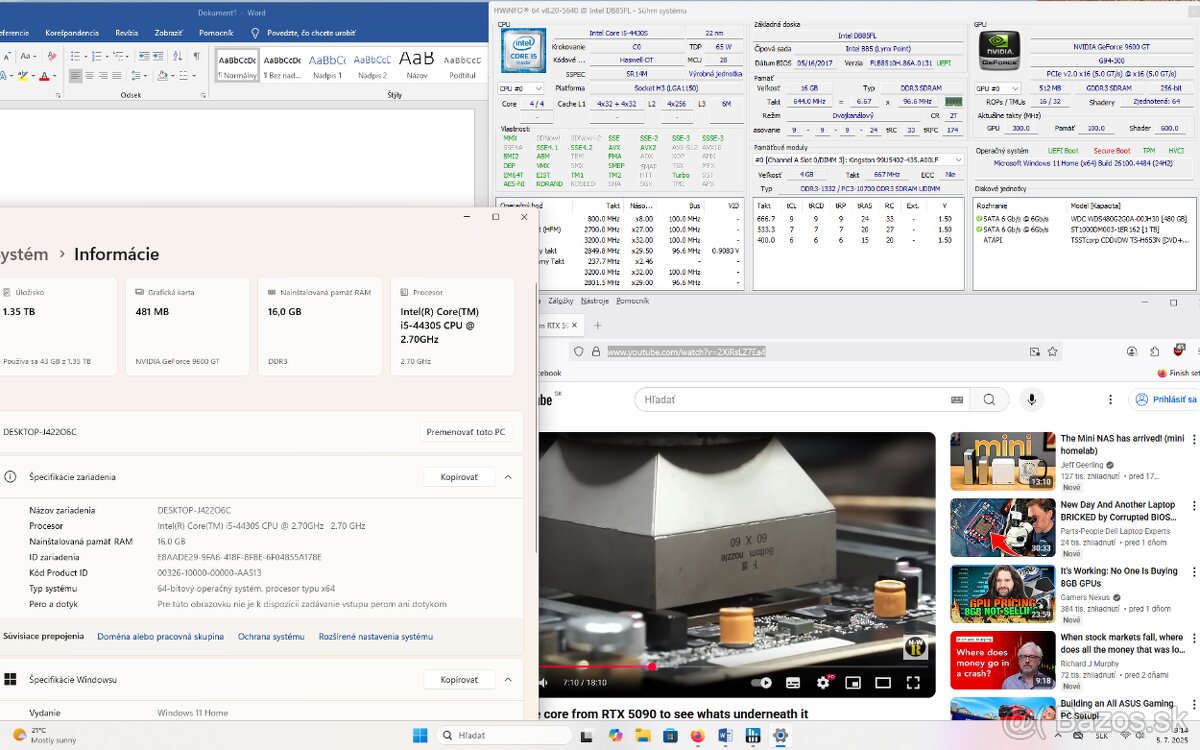This screenshot has width=1200, height=750.
Task: Activate YouTube miniplayer mode
Action: 854,683
